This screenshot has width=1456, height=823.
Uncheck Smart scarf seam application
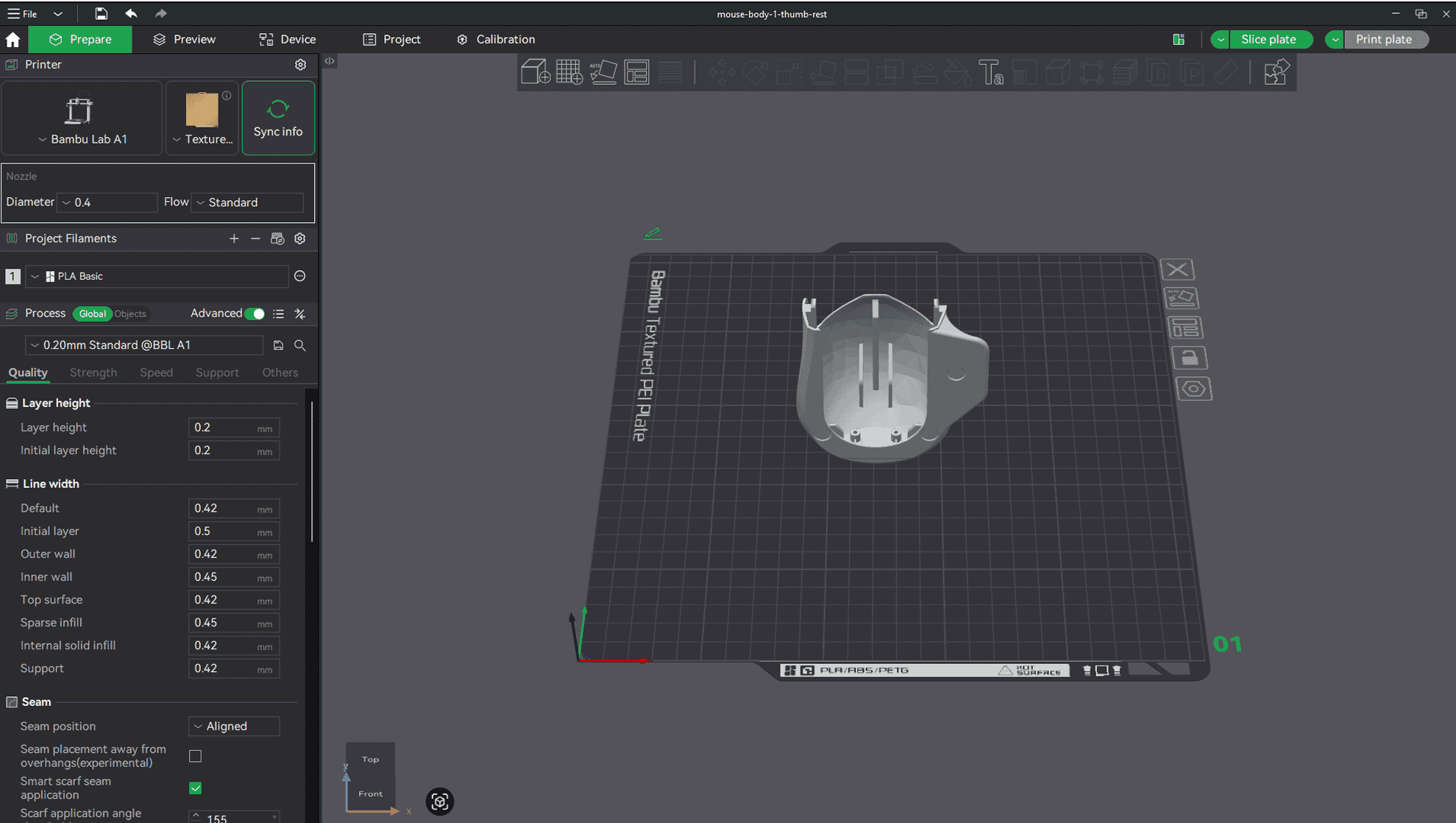(195, 788)
